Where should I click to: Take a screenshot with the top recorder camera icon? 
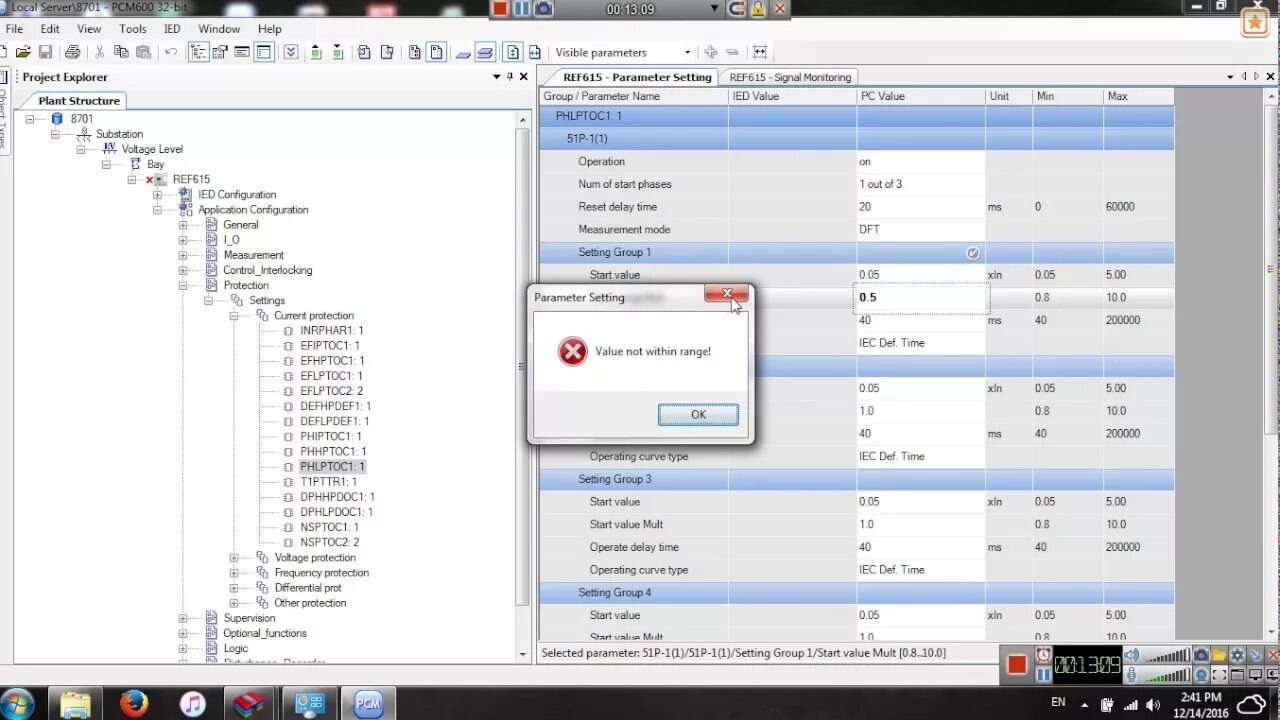tap(543, 9)
